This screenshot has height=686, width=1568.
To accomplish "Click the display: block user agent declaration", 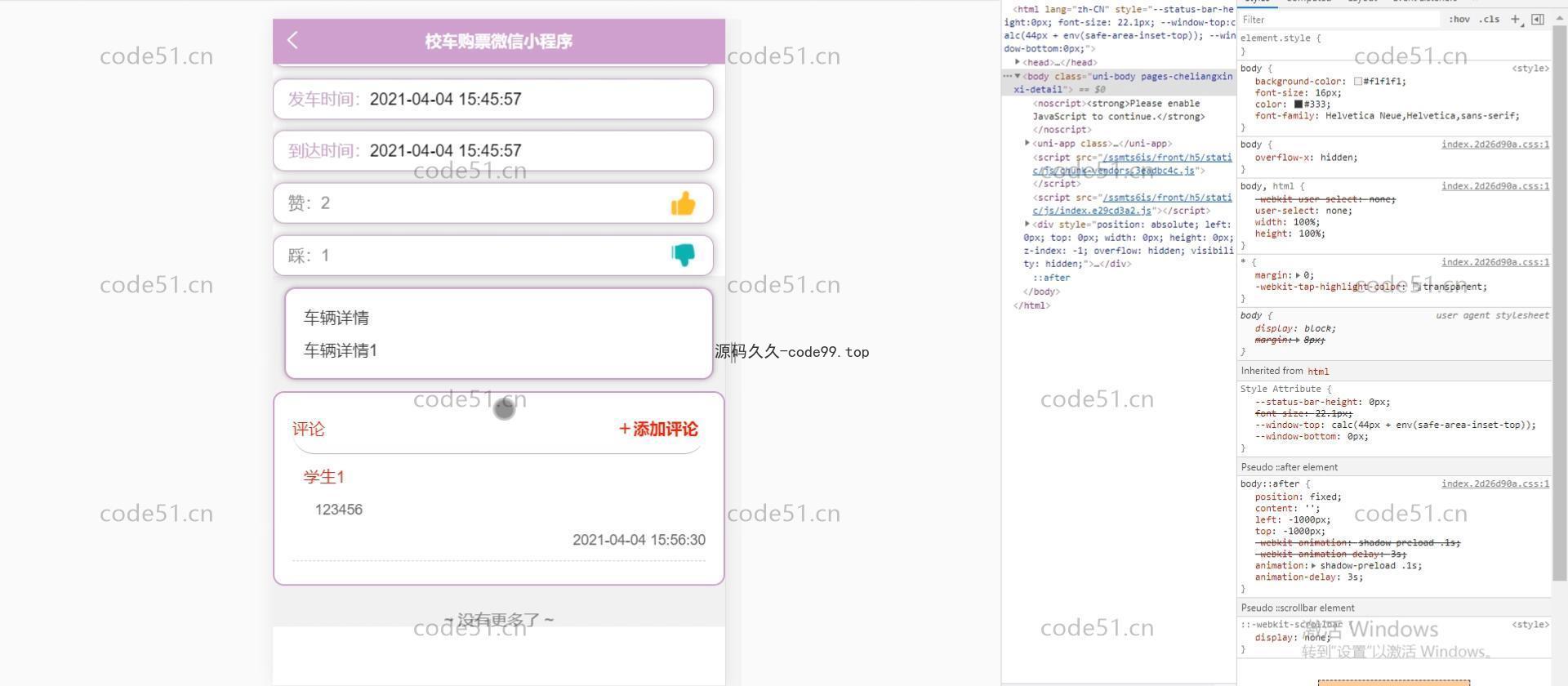I will pyautogui.click(x=1295, y=328).
